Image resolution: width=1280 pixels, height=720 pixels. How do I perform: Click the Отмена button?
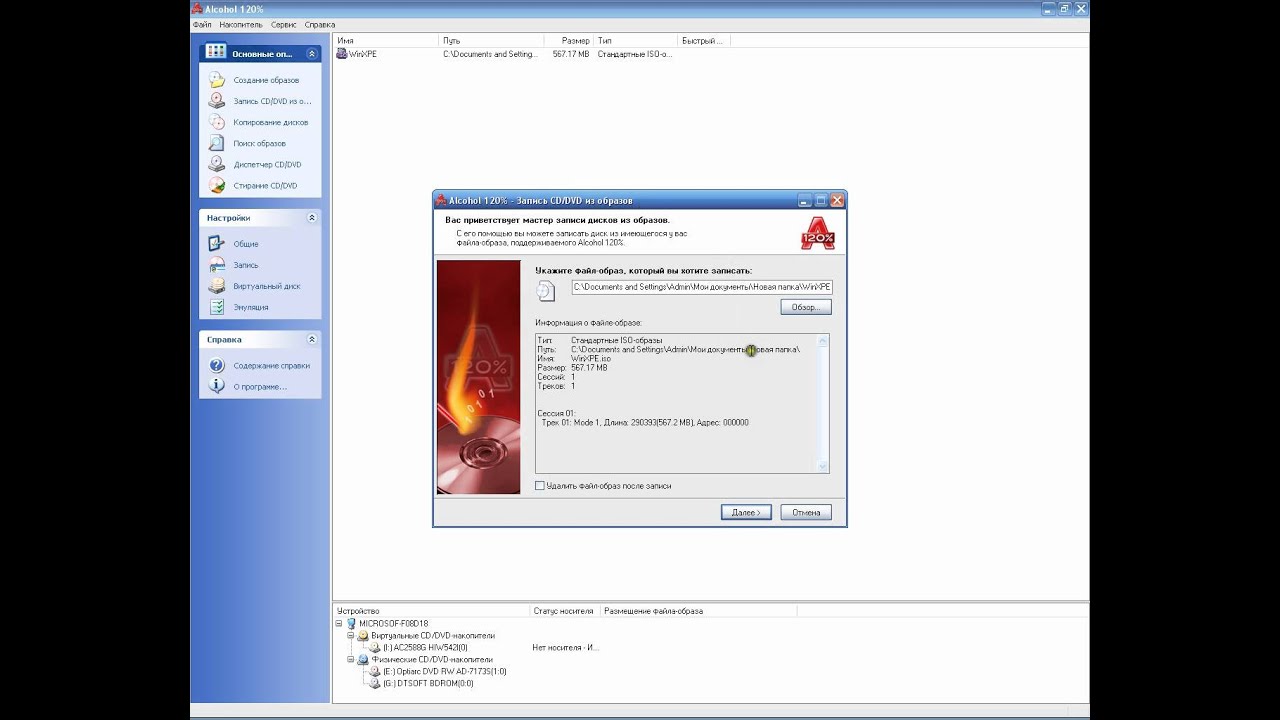pos(806,512)
